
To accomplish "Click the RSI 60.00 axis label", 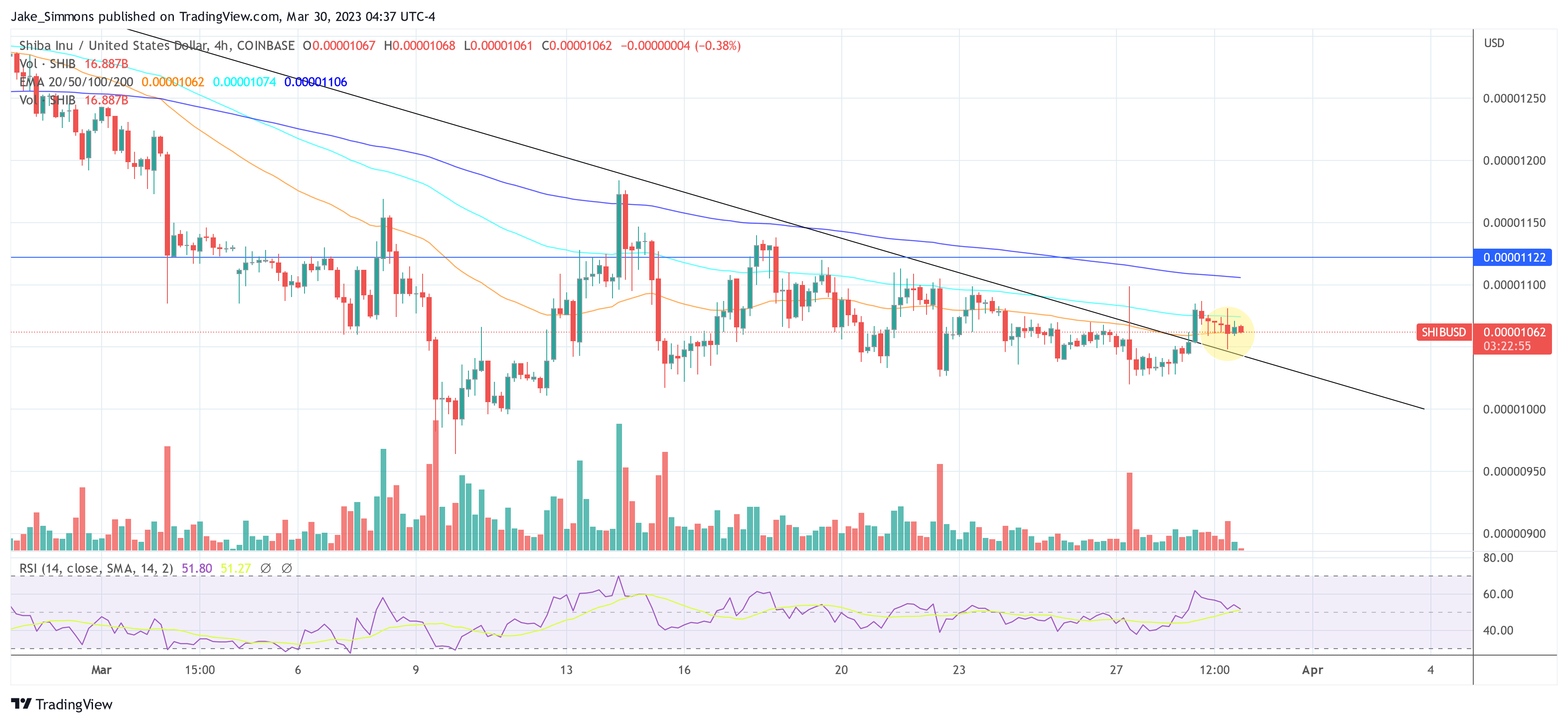I will click(1498, 594).
